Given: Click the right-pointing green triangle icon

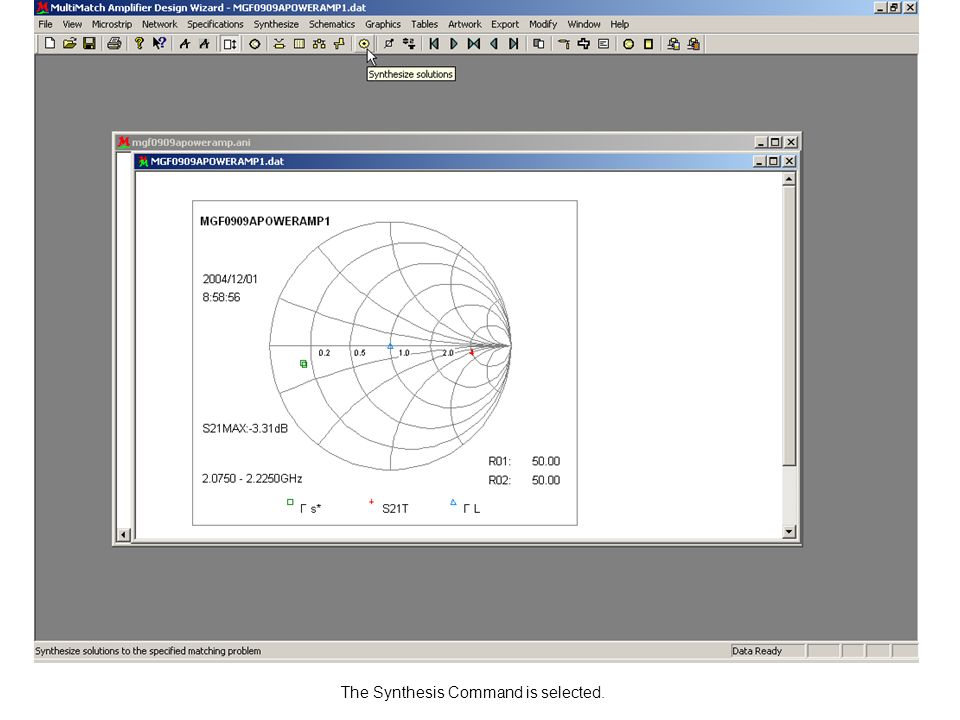Looking at the screenshot, I should pos(454,44).
